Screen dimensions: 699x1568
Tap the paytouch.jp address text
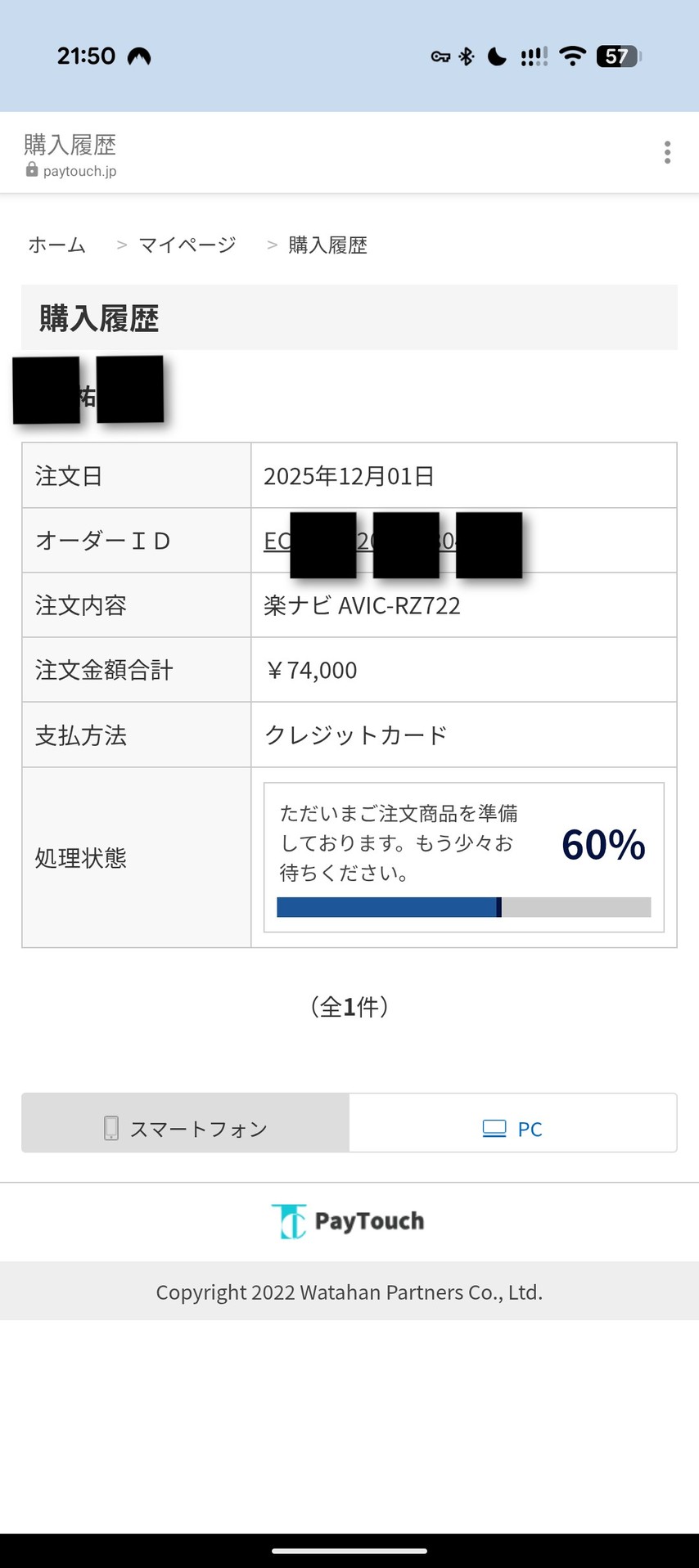tap(79, 171)
